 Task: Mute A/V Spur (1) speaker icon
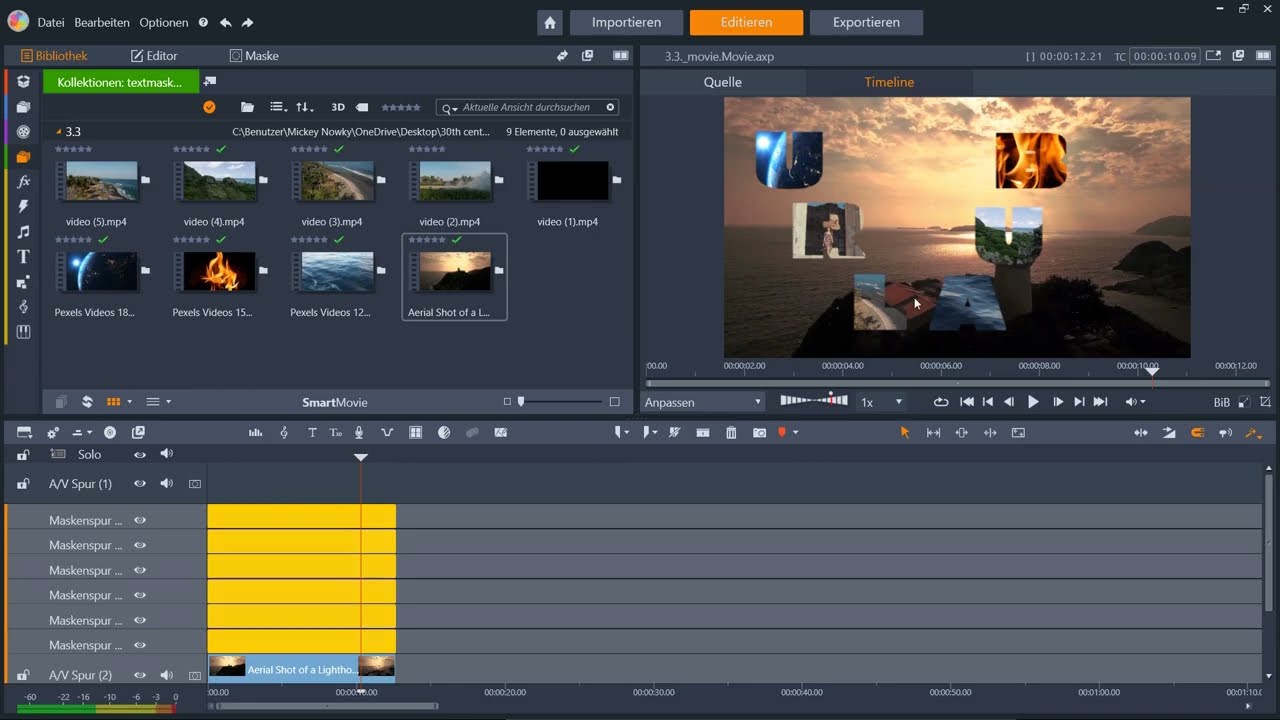[166, 483]
